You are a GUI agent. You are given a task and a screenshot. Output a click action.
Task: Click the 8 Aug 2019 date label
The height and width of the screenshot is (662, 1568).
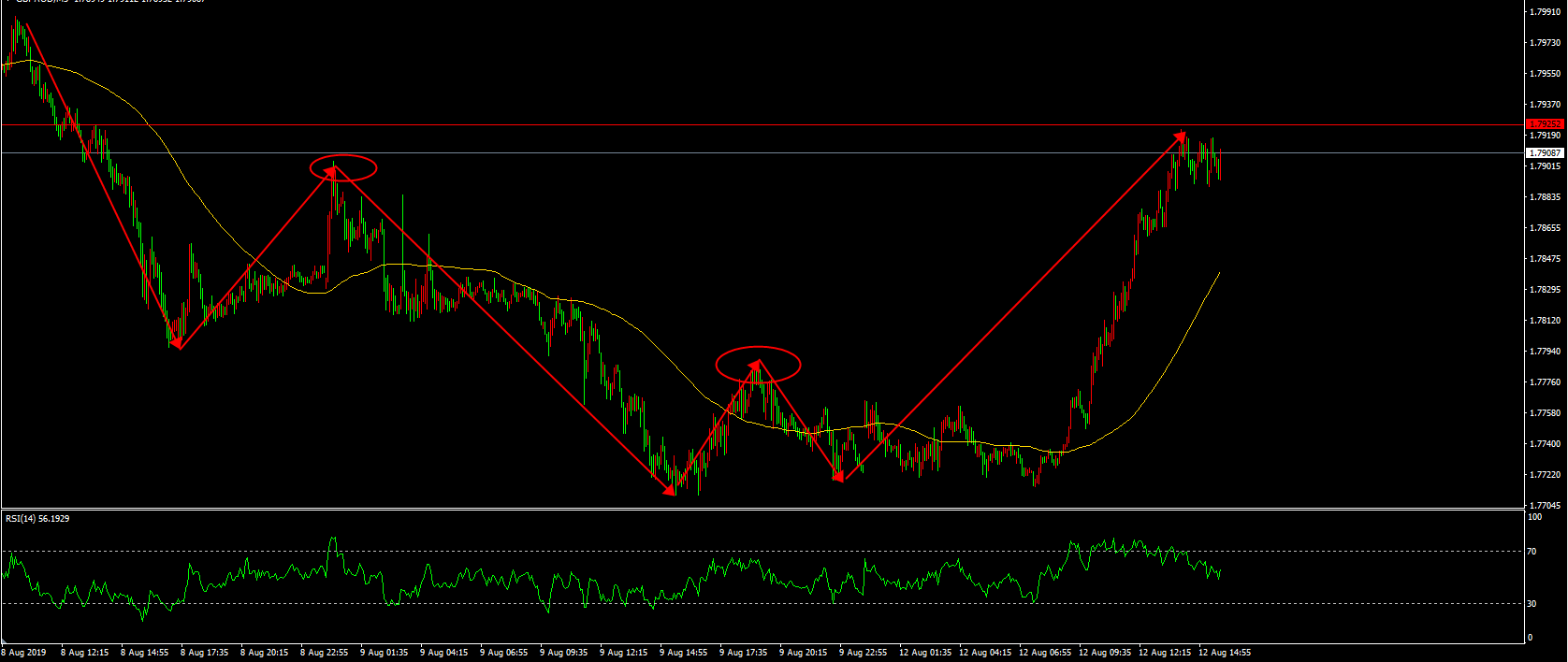coord(24,653)
